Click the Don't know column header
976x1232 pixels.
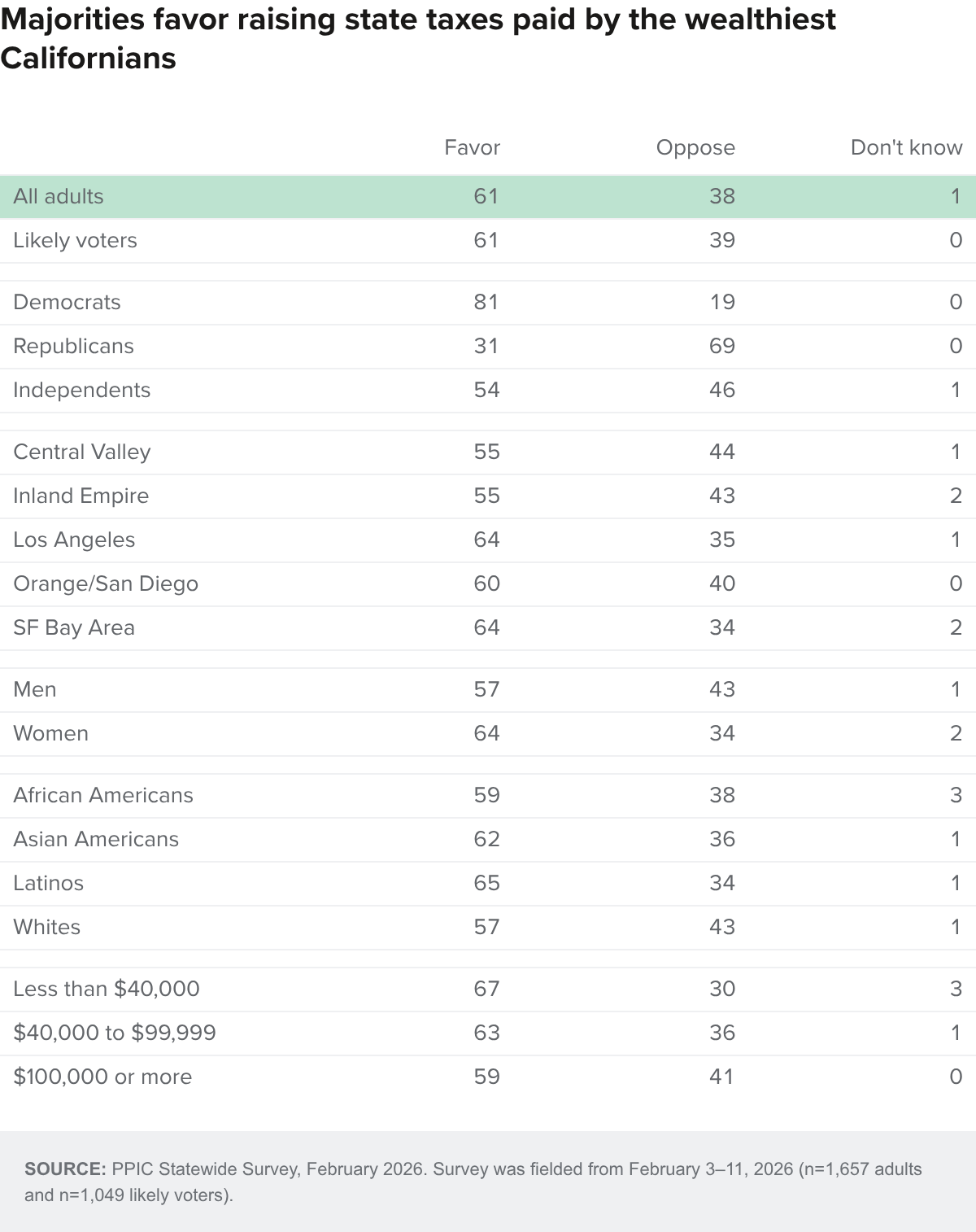click(x=906, y=147)
